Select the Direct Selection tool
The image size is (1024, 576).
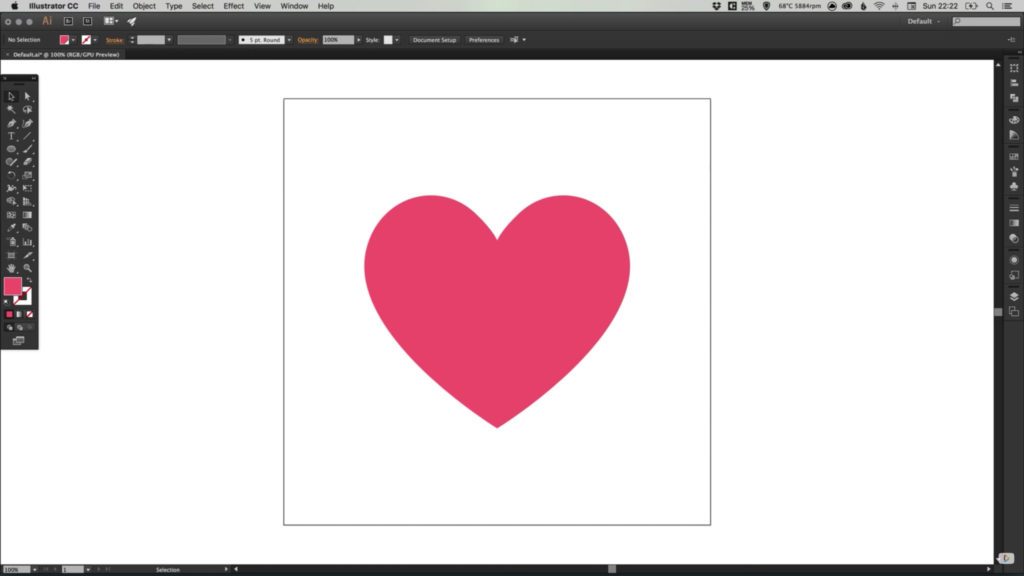pyautogui.click(x=28, y=96)
